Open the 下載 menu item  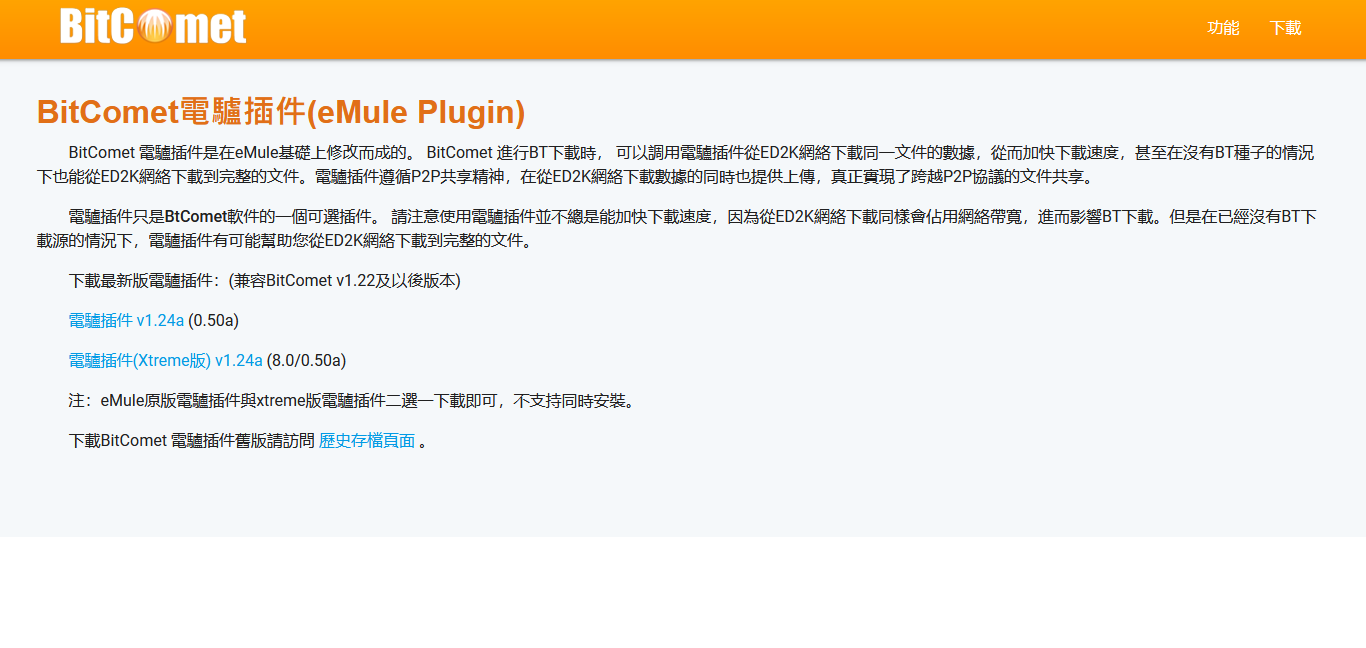point(1285,28)
